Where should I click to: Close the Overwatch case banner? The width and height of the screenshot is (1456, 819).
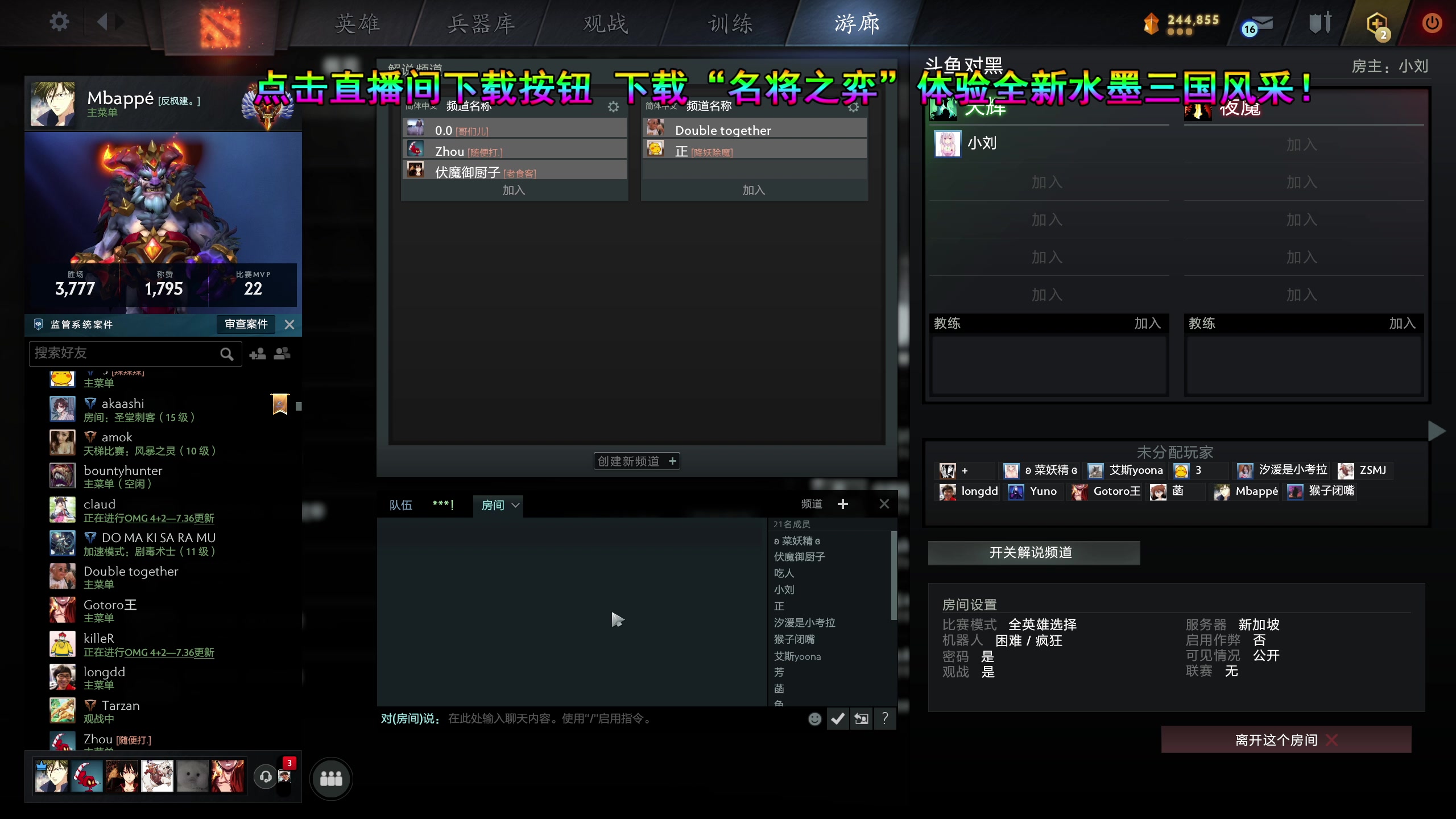289,324
